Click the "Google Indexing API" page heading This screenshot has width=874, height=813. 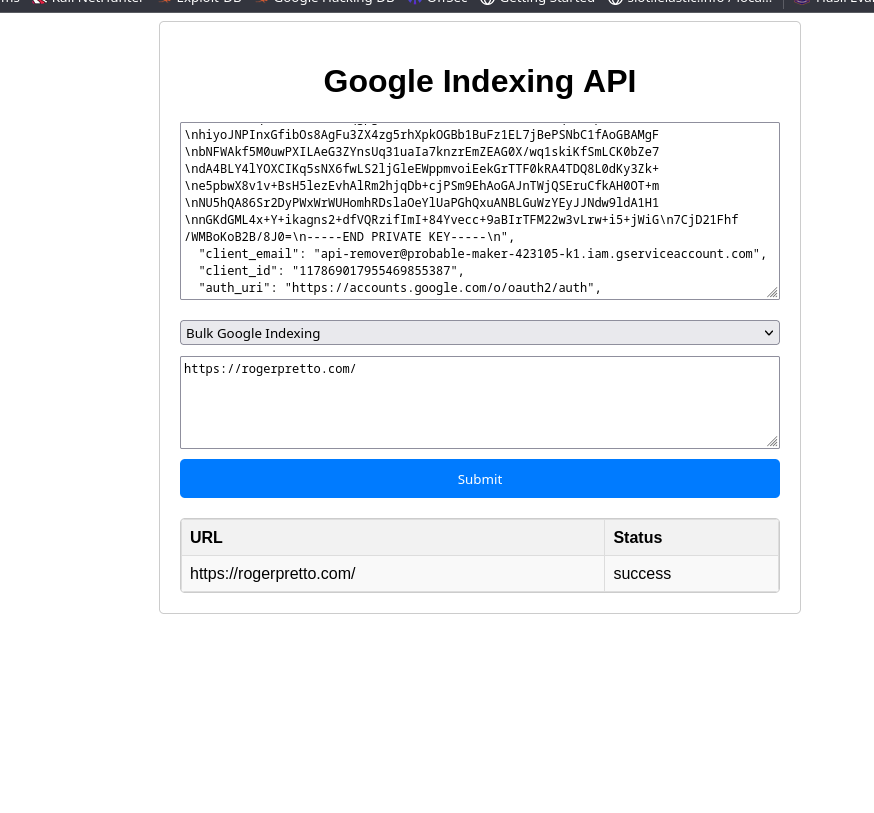479,81
